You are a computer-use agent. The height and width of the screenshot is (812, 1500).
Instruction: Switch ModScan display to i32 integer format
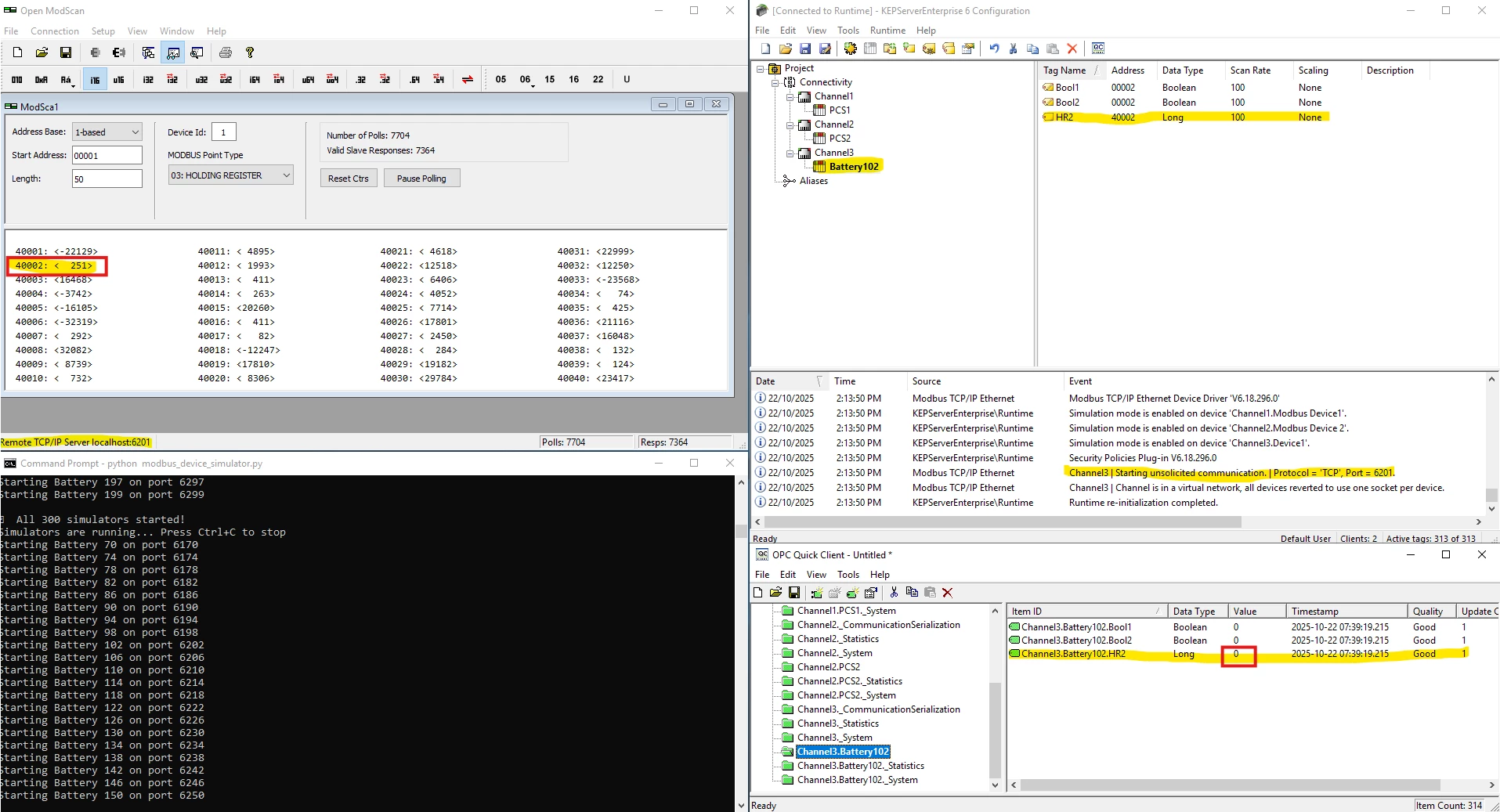[148, 79]
